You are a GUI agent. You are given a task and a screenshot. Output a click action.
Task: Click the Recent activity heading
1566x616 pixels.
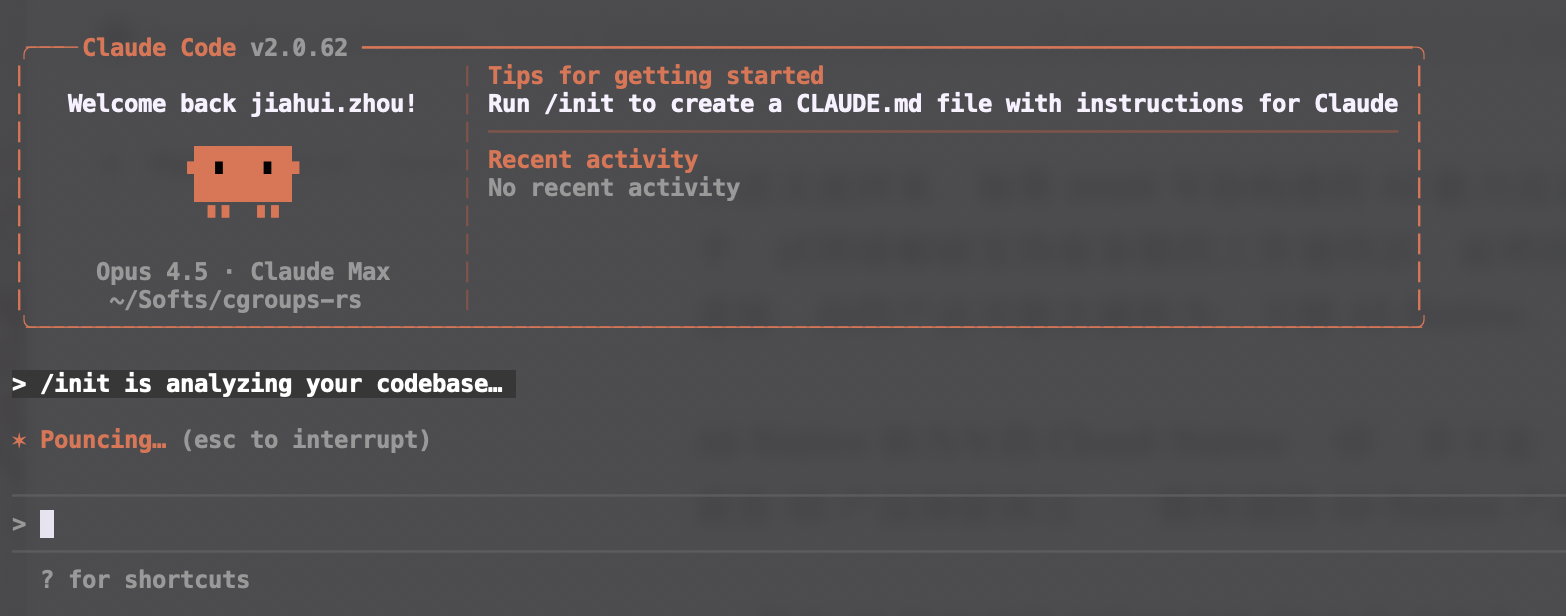click(592, 160)
